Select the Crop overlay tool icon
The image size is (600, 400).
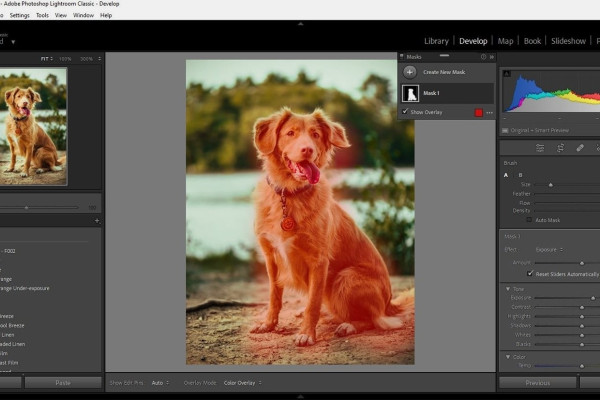click(x=560, y=148)
